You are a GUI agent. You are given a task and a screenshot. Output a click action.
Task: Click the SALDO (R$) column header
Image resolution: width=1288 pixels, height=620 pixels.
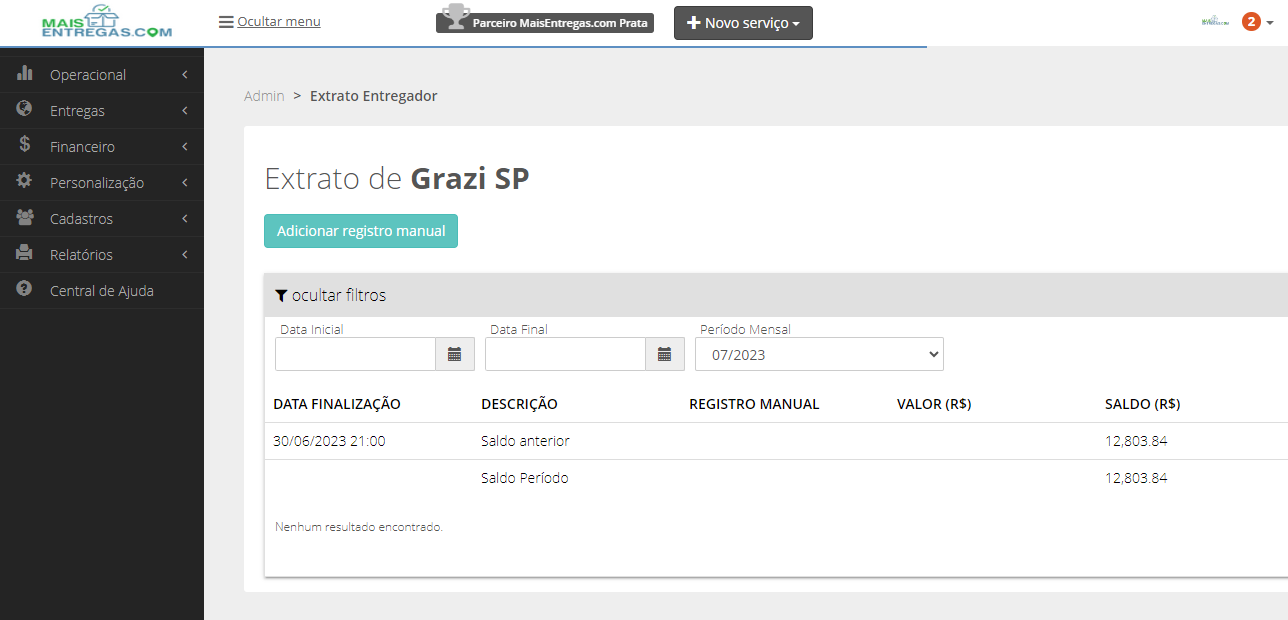pyautogui.click(x=1142, y=404)
